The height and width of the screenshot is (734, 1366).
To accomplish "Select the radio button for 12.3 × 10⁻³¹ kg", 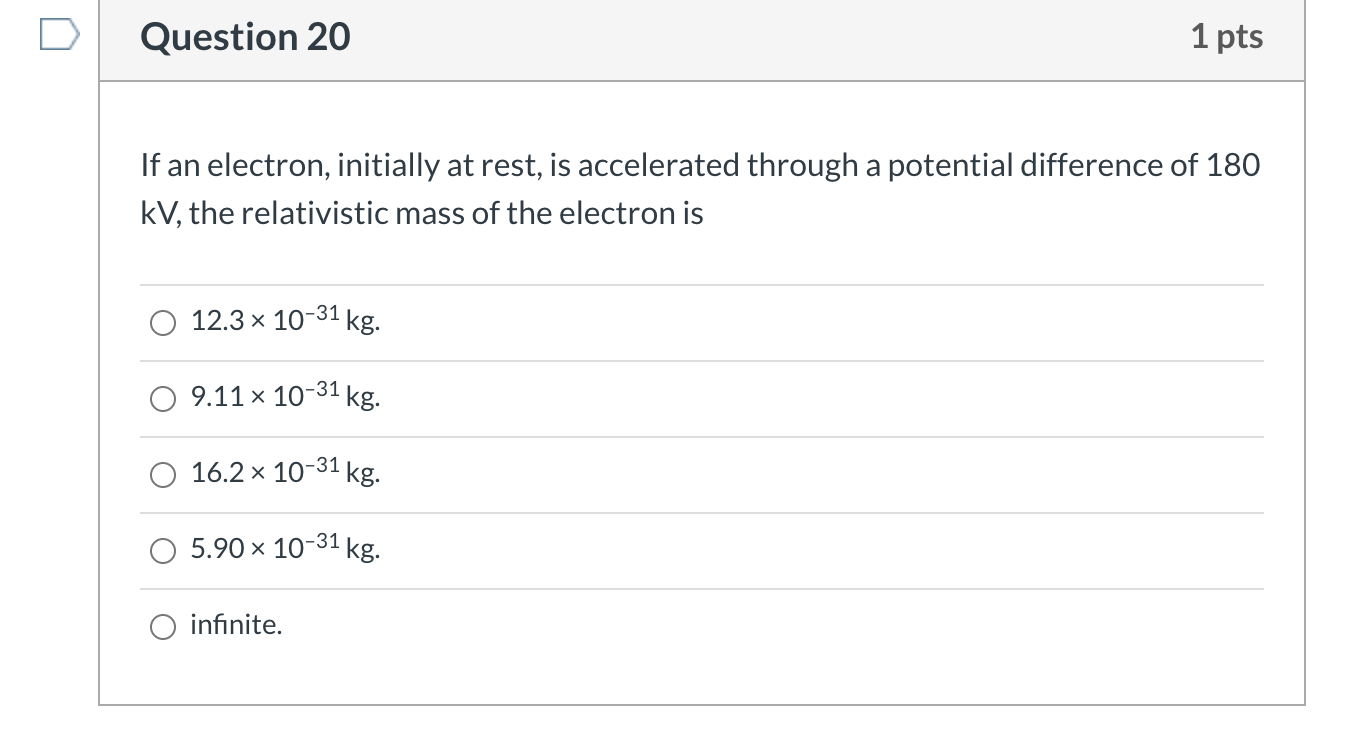I will pos(163,322).
